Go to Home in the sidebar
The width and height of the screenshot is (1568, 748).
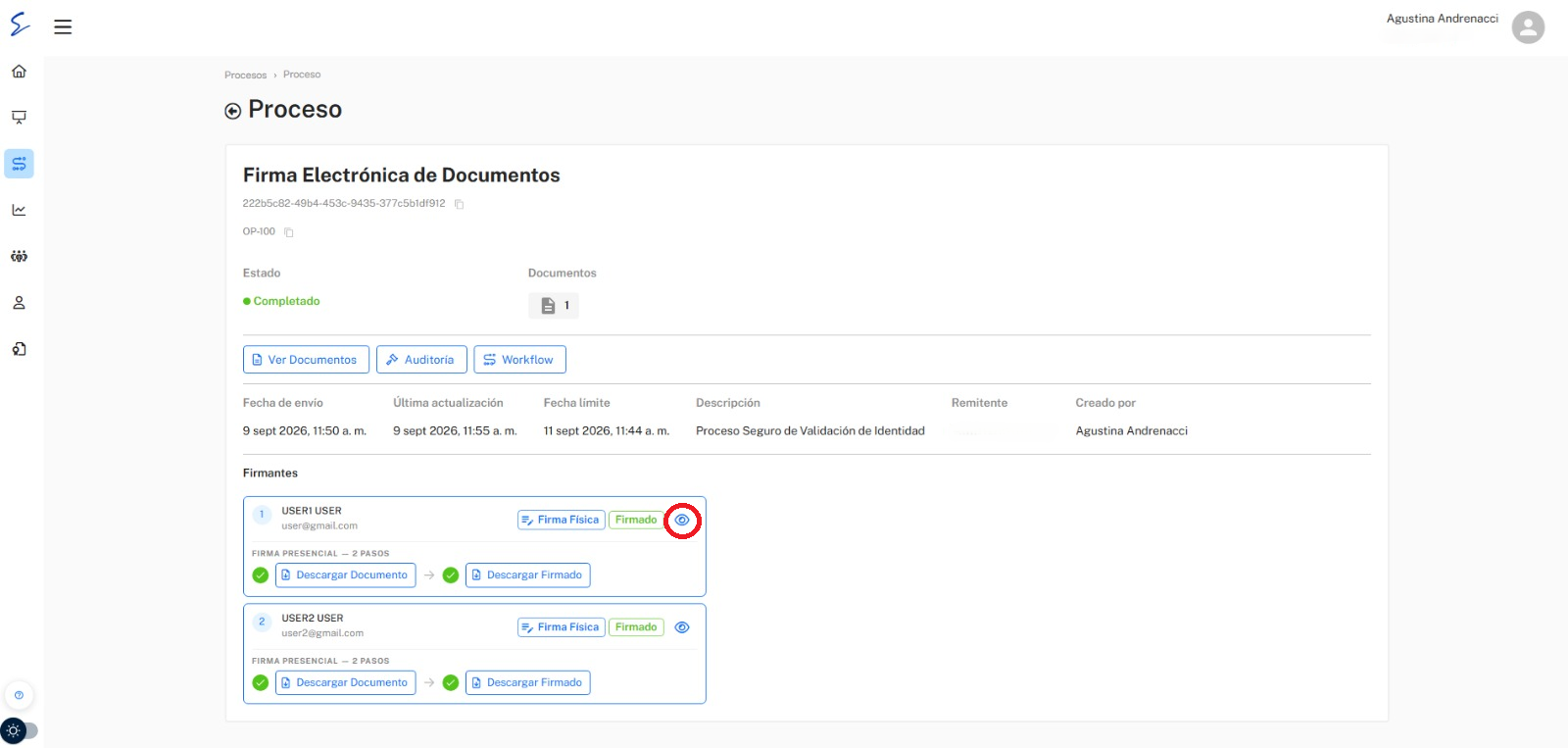point(19,72)
